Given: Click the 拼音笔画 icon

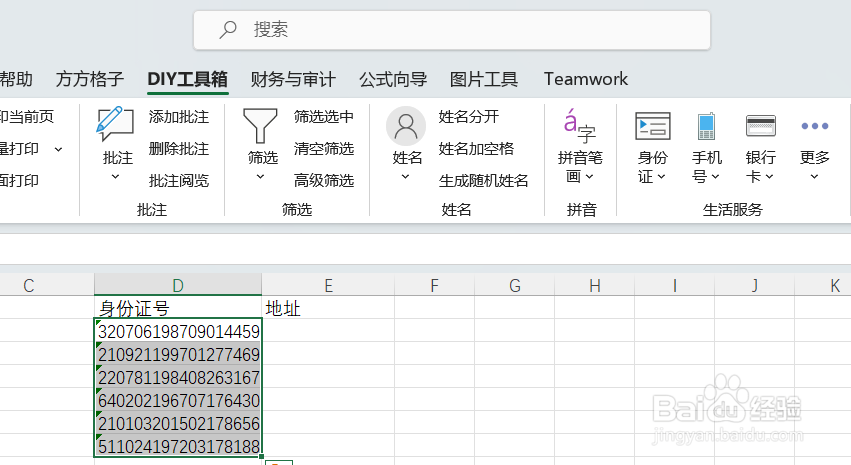Looking at the screenshot, I should coord(580,125).
